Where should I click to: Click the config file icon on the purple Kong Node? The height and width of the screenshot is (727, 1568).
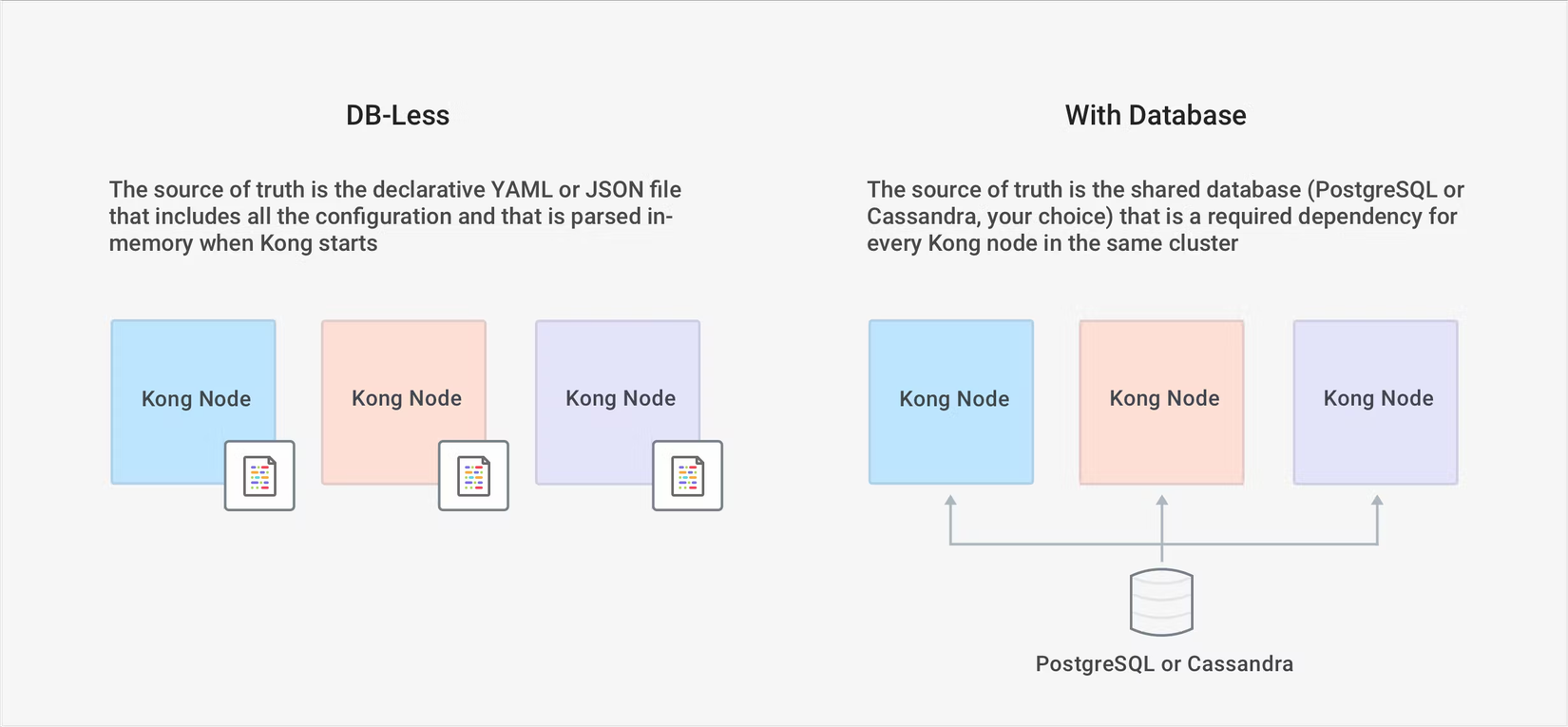click(x=687, y=475)
